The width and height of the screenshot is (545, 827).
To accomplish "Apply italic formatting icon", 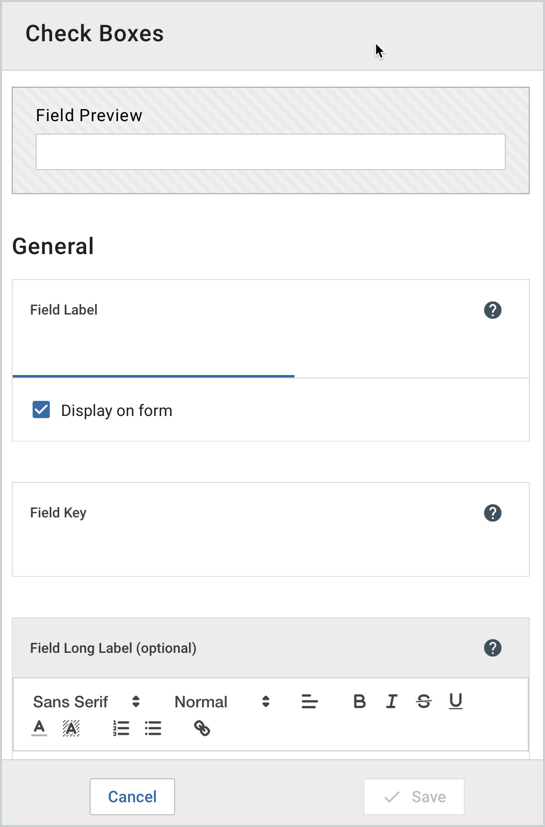I will tap(391, 701).
